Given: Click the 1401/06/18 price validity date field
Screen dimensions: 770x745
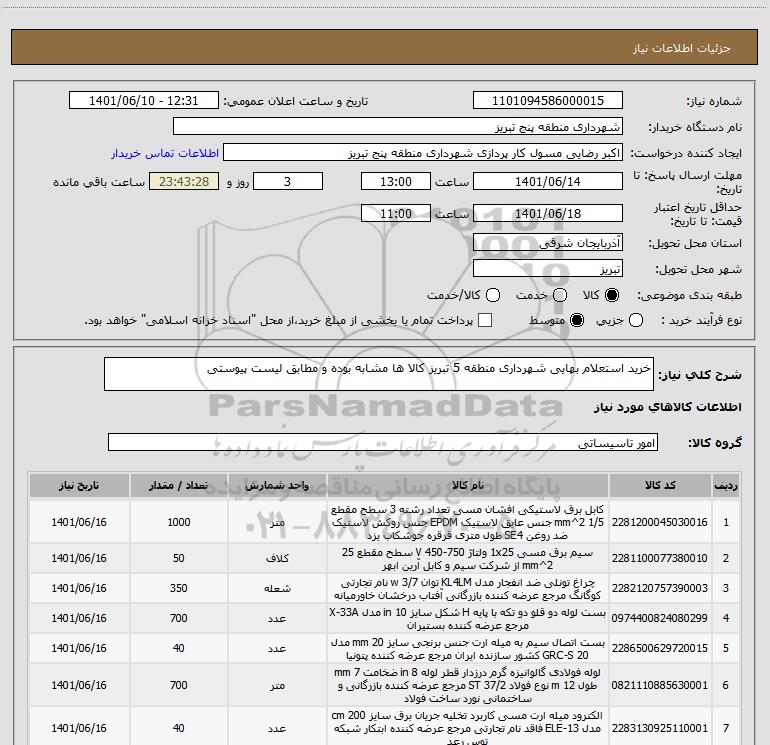Looking at the screenshot, I should pyautogui.click(x=548, y=213).
